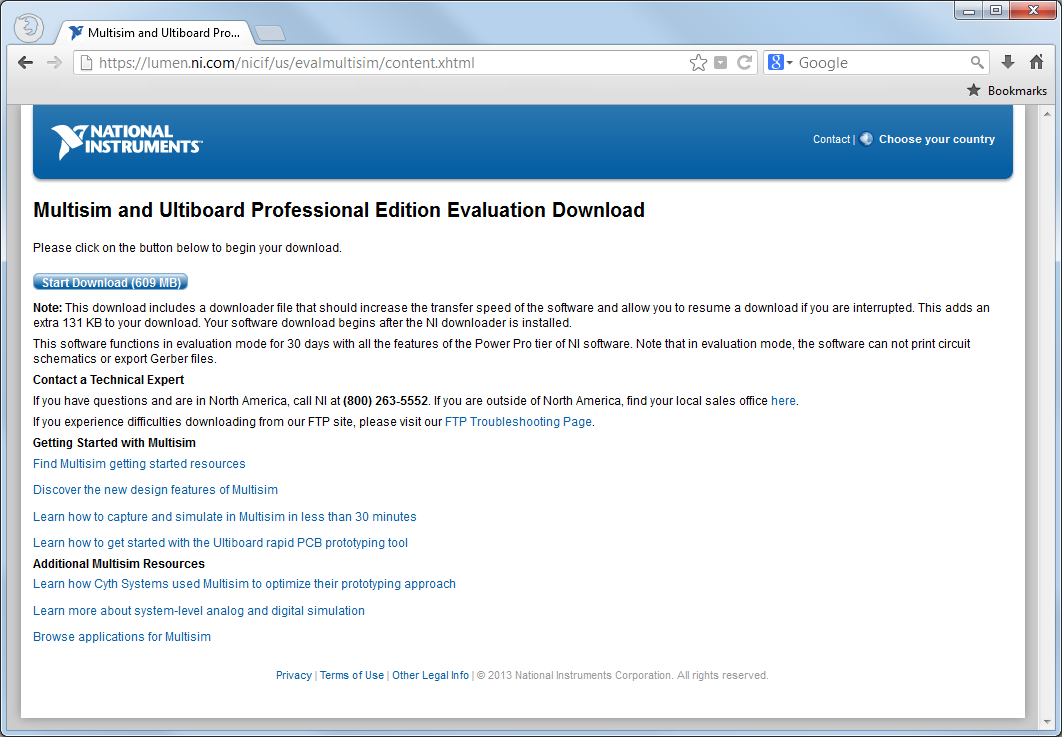Screen dimensions: 1062x737
Task: Click Start Download (609 MB) button
Action: tap(111, 283)
